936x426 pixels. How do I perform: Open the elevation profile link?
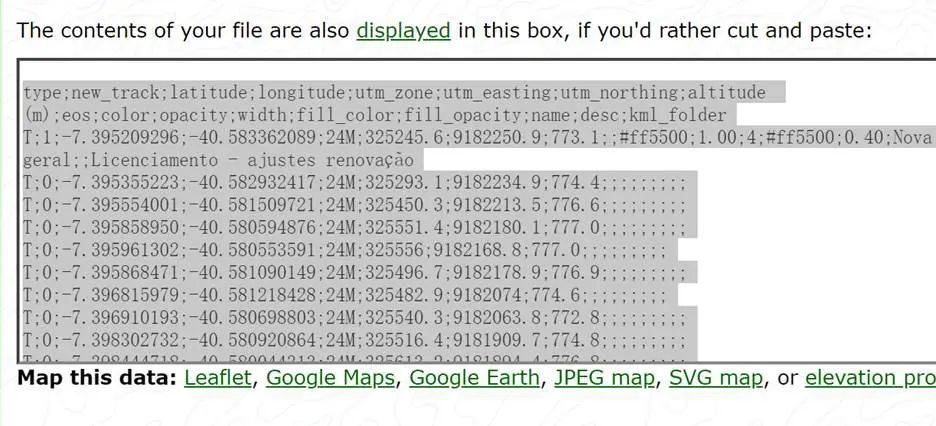[x=869, y=378]
